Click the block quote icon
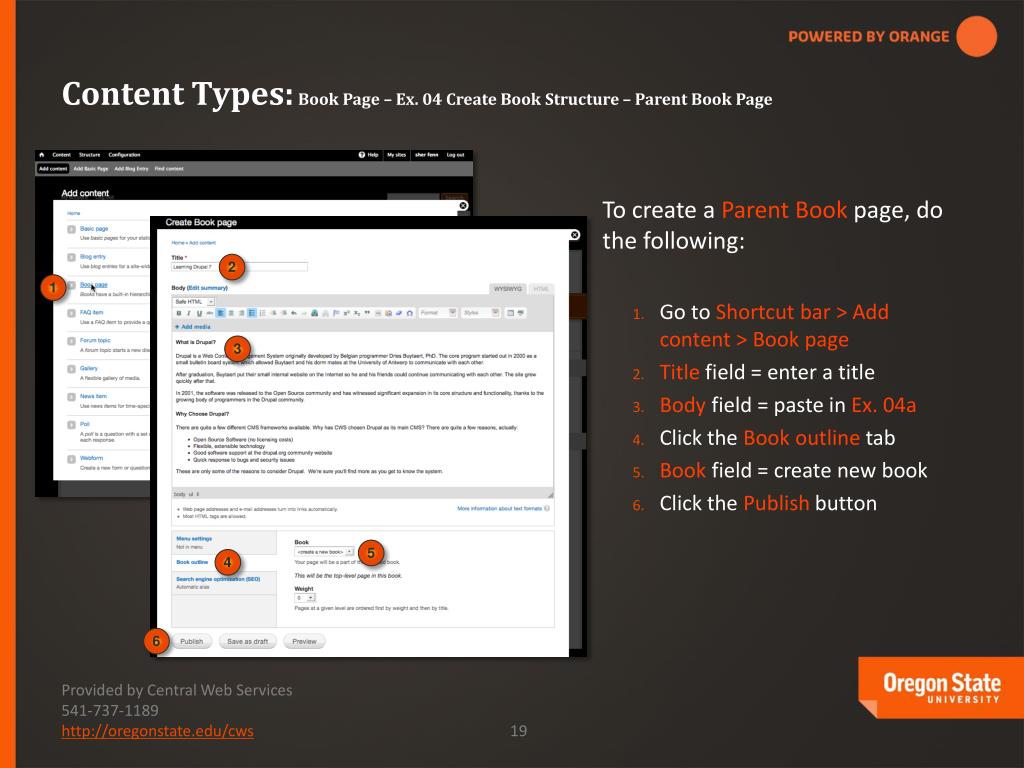1024x768 pixels. coord(367,313)
